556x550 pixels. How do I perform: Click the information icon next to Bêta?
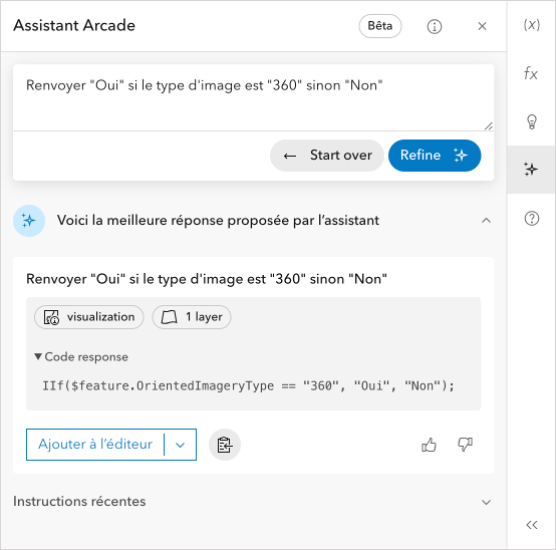pos(434,26)
